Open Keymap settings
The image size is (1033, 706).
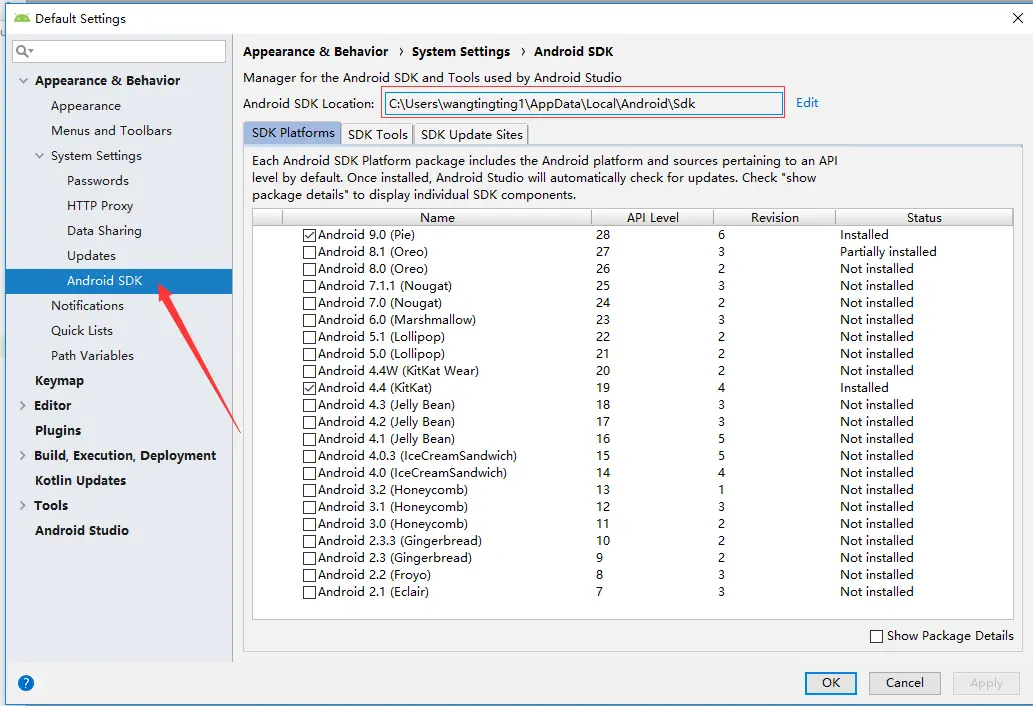(x=59, y=381)
